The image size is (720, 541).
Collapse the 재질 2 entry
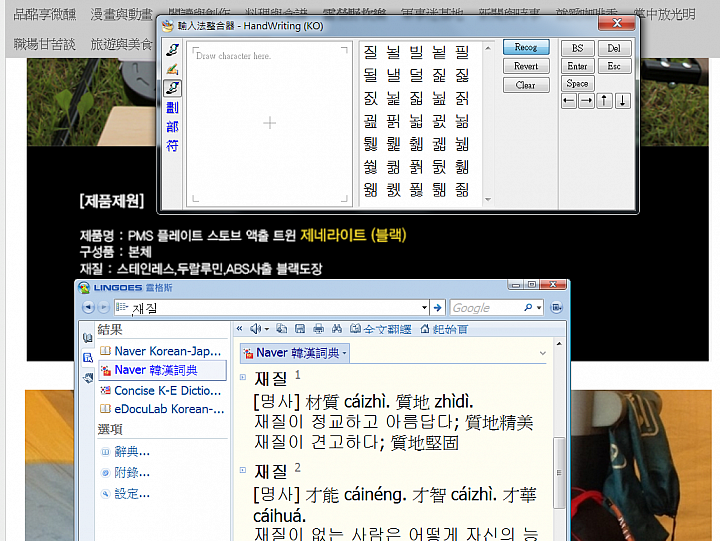pos(243,470)
